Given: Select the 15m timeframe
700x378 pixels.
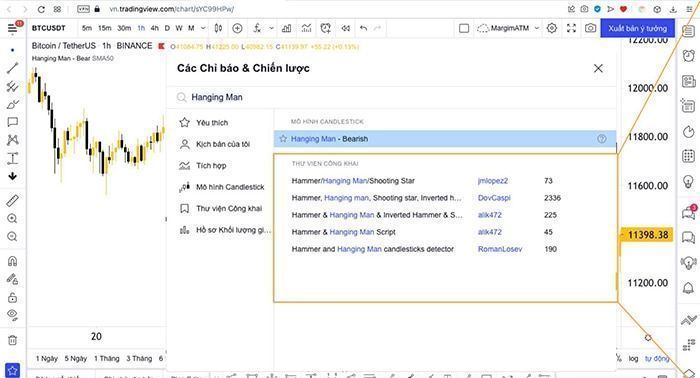Looking at the screenshot, I should pos(104,28).
